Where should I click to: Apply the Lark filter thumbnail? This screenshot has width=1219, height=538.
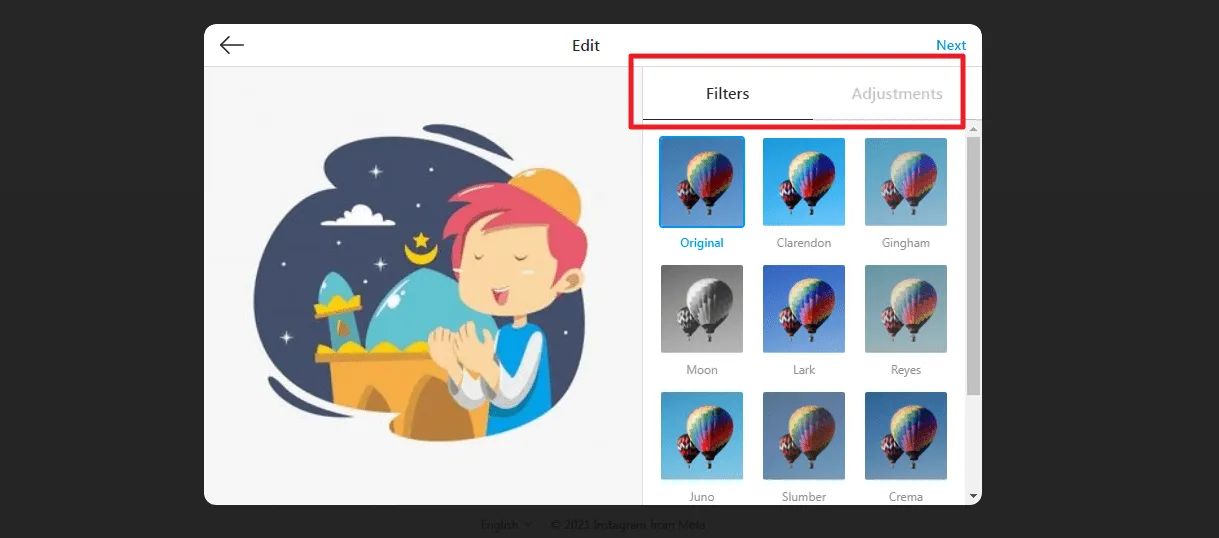point(804,308)
